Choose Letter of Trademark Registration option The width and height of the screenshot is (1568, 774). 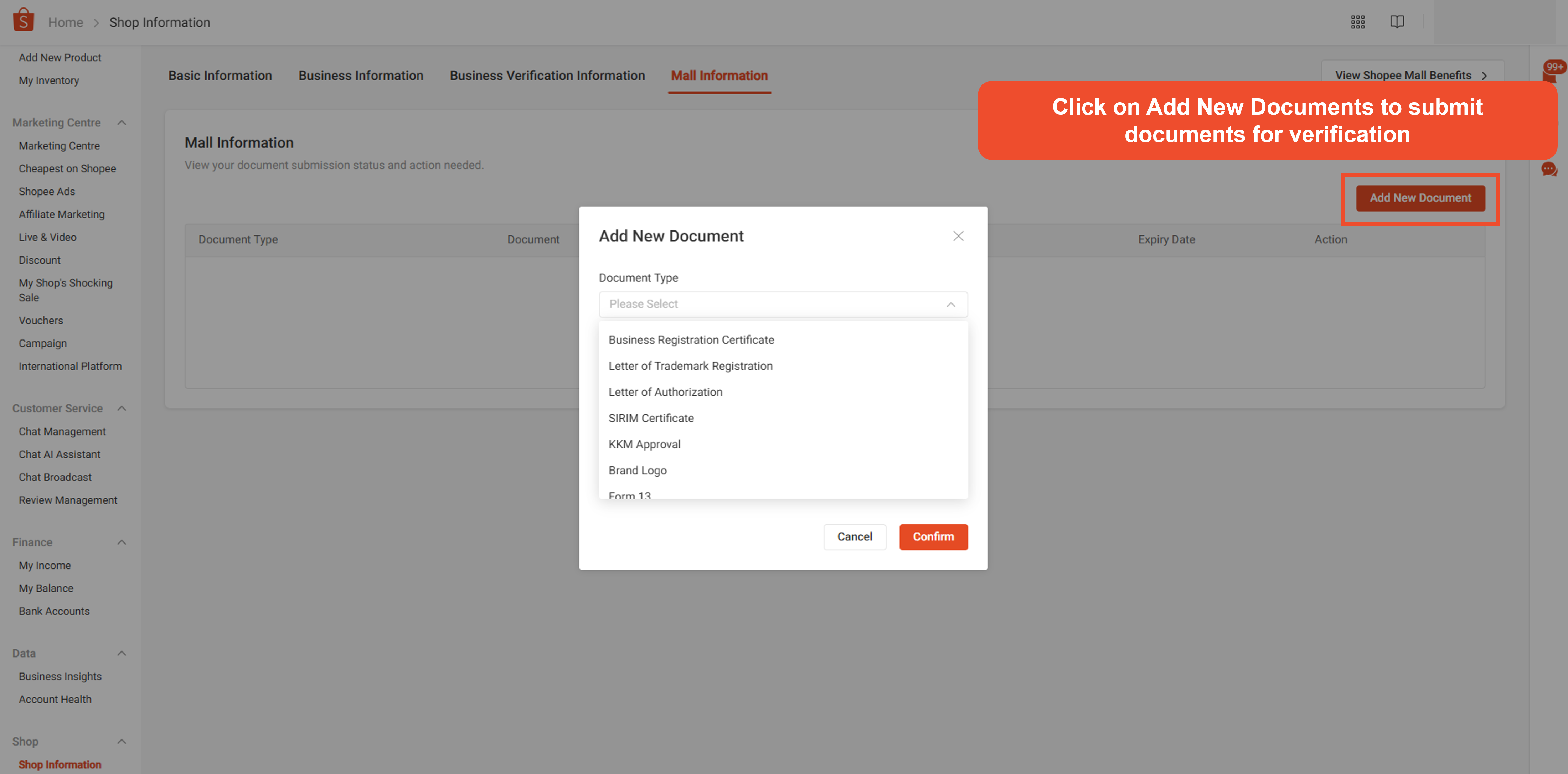(783, 366)
